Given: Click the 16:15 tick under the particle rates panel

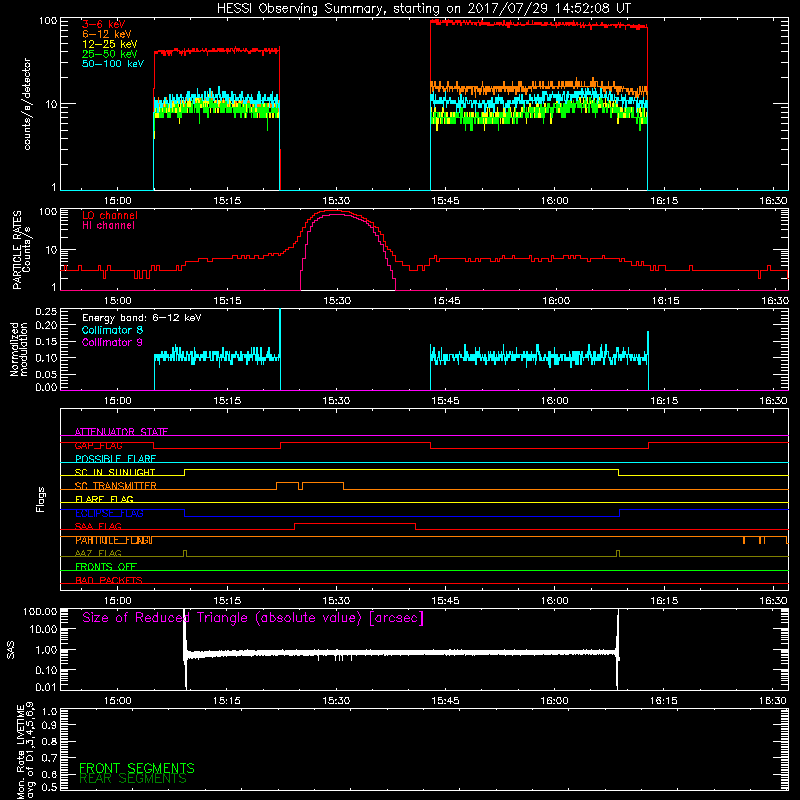Looking at the screenshot, I should [x=665, y=301].
